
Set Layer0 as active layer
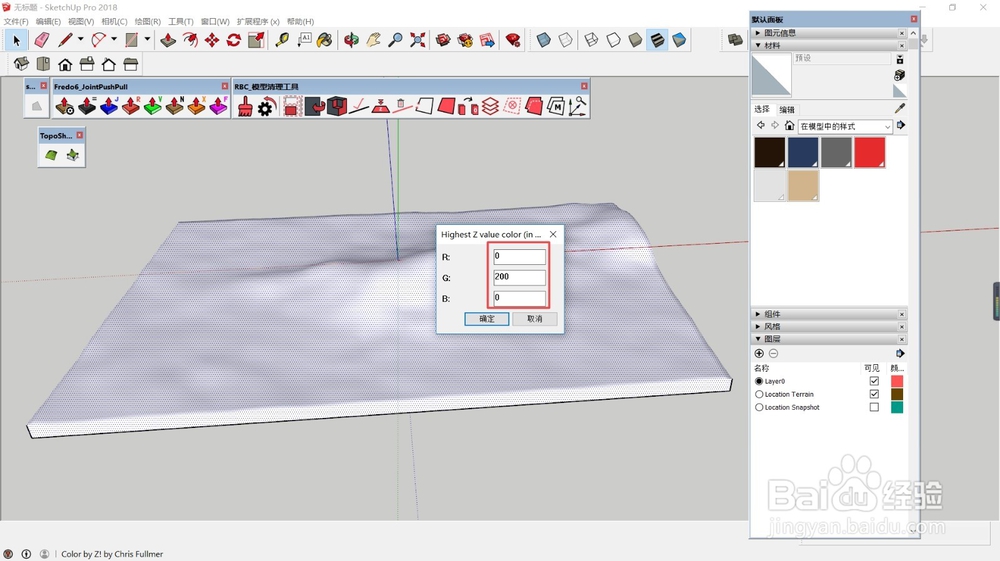tap(759, 381)
